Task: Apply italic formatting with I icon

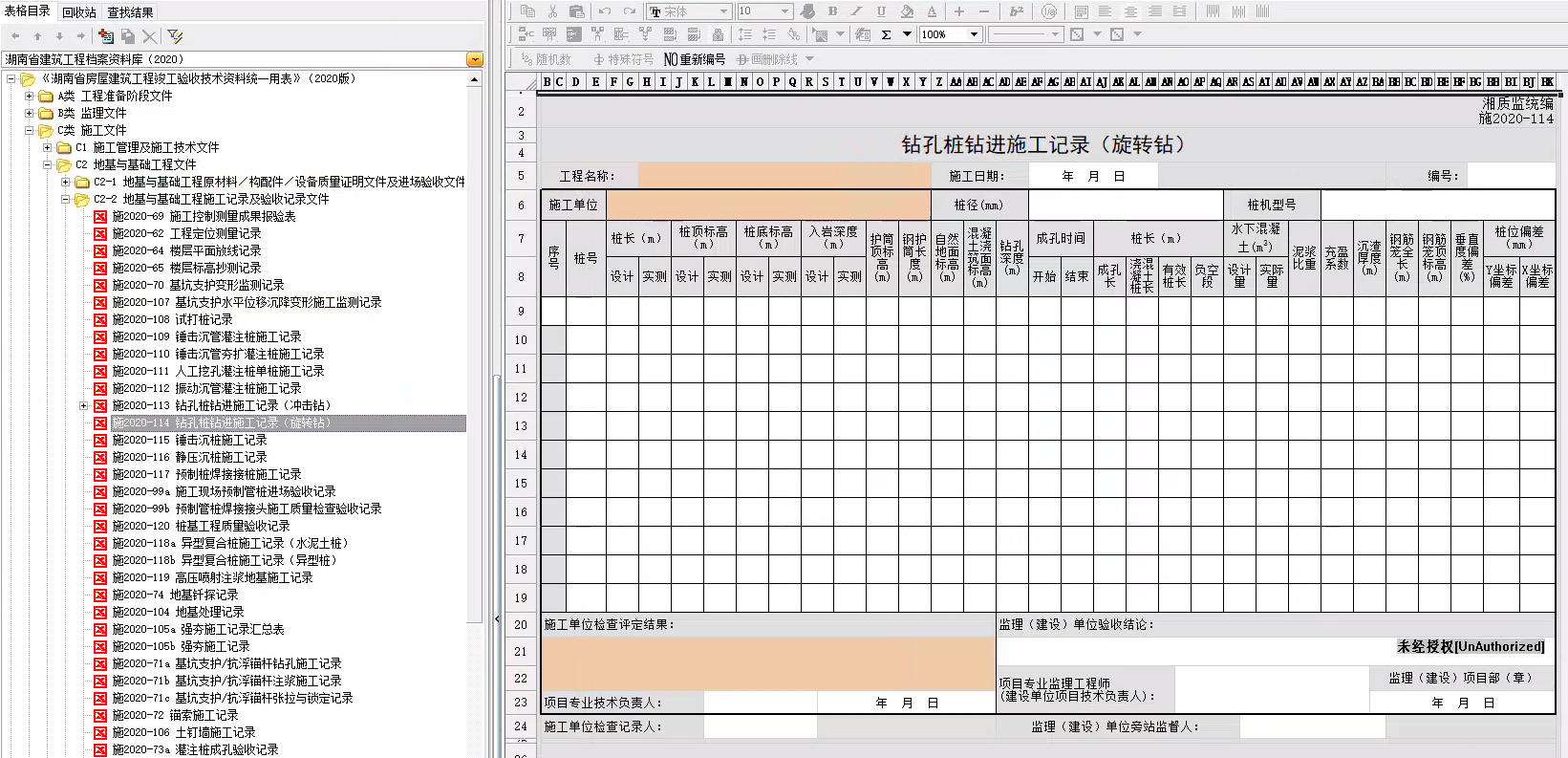Action: [856, 11]
